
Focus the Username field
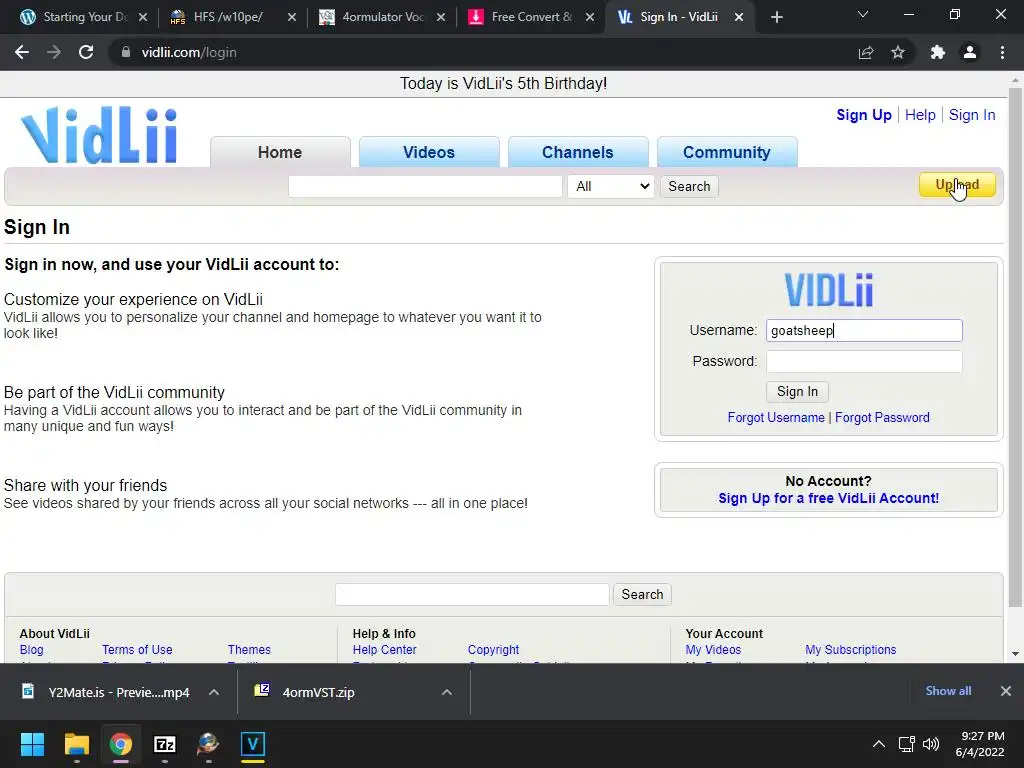pos(864,330)
